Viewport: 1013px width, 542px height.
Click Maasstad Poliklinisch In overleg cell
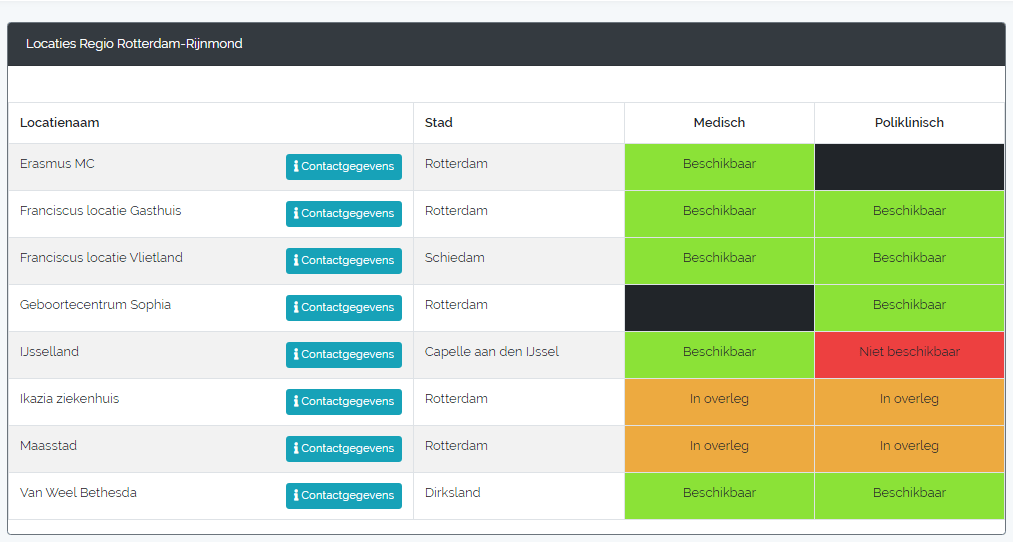click(x=909, y=449)
